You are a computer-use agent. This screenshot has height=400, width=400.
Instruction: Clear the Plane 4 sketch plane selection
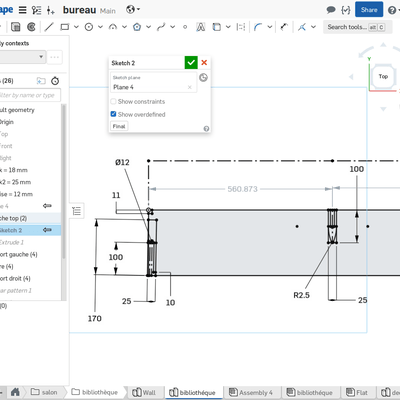[x=189, y=87]
